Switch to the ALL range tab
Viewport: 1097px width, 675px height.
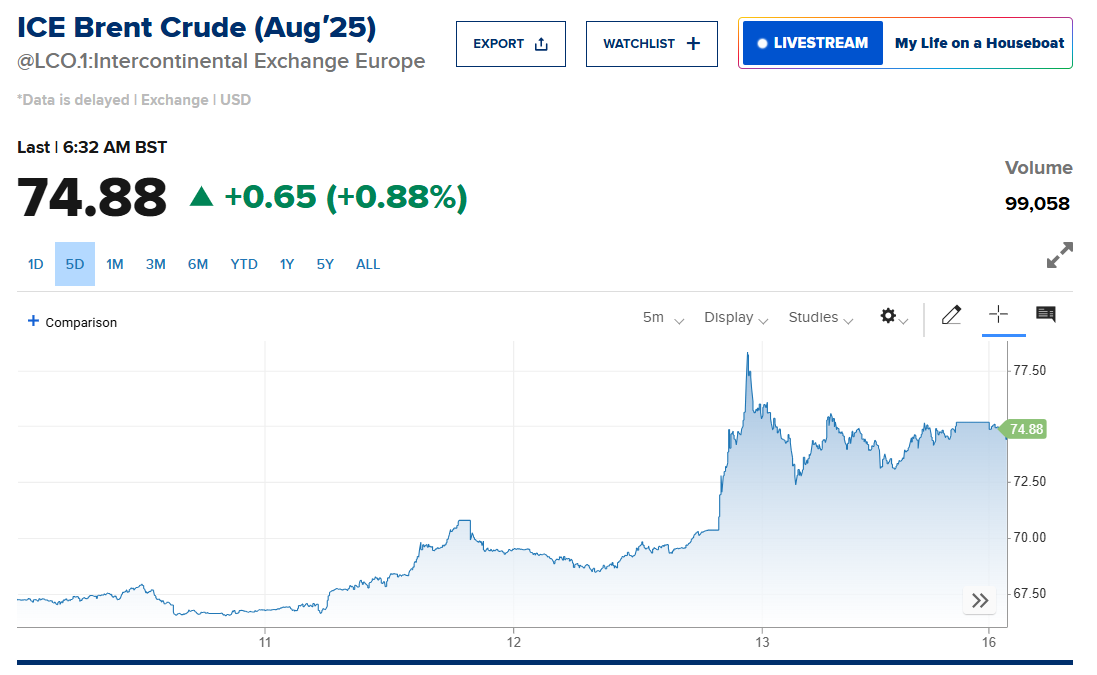[x=368, y=264]
